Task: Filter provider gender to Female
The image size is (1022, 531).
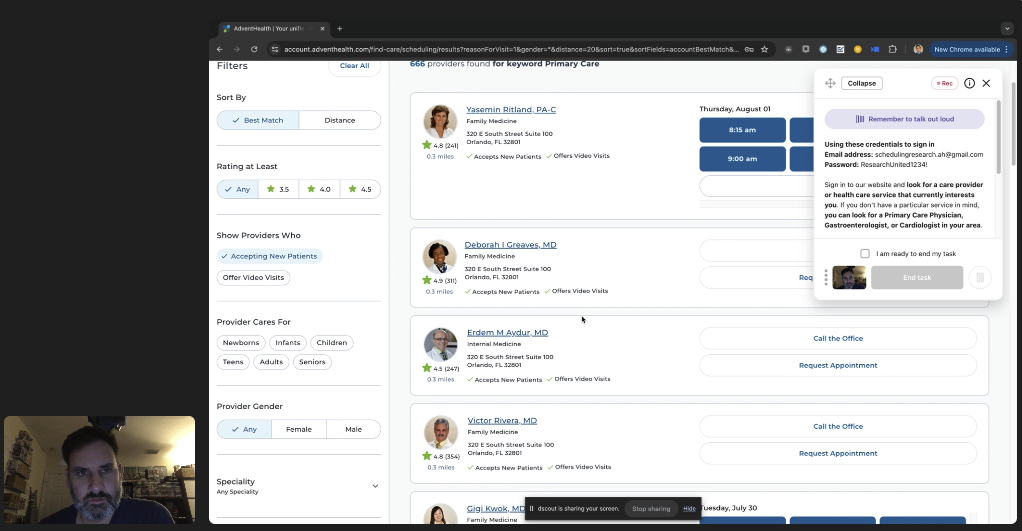Action: pyautogui.click(x=299, y=429)
